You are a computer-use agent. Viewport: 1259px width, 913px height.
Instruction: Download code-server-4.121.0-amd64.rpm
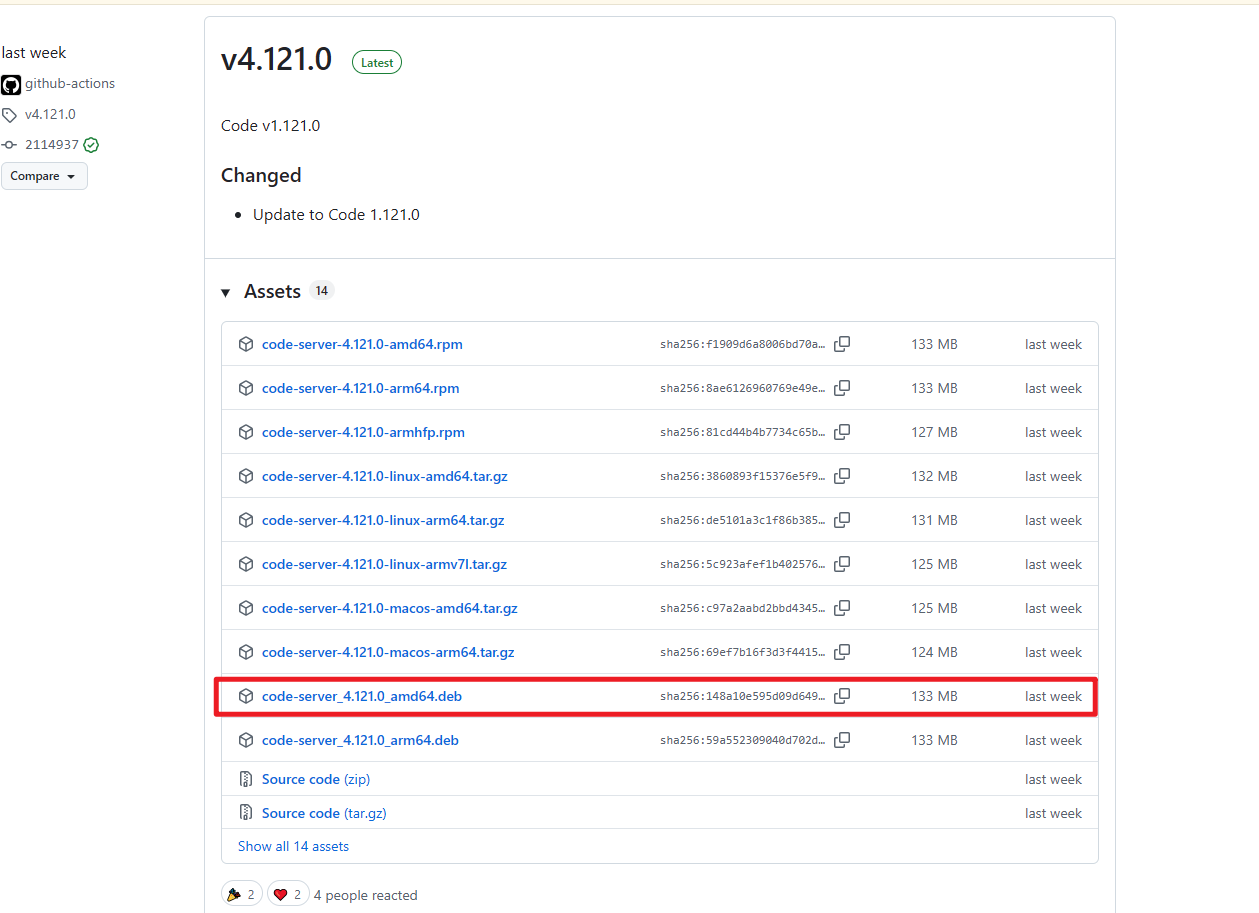tap(362, 344)
